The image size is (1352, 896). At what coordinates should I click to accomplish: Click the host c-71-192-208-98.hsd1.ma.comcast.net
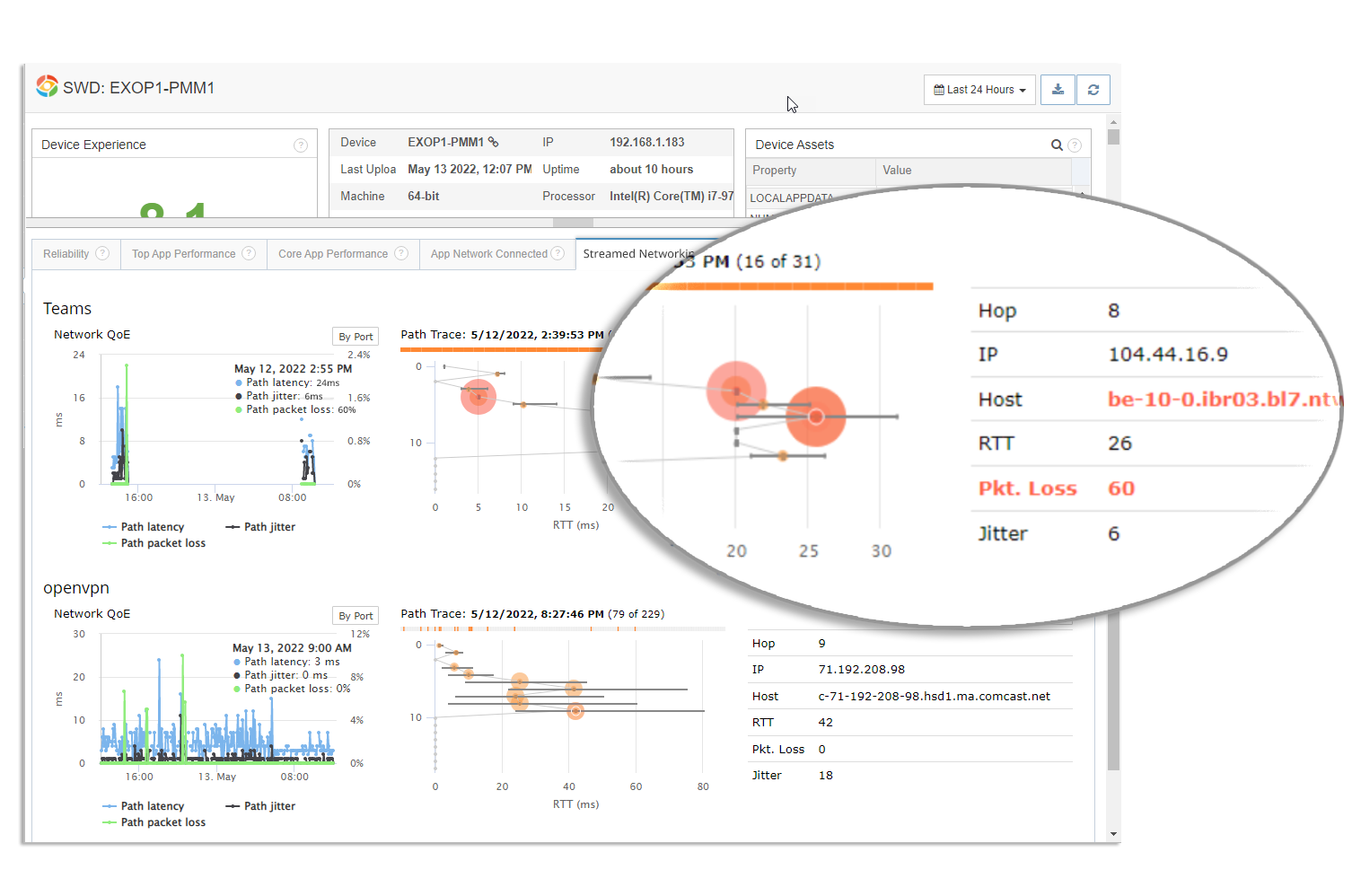935,696
